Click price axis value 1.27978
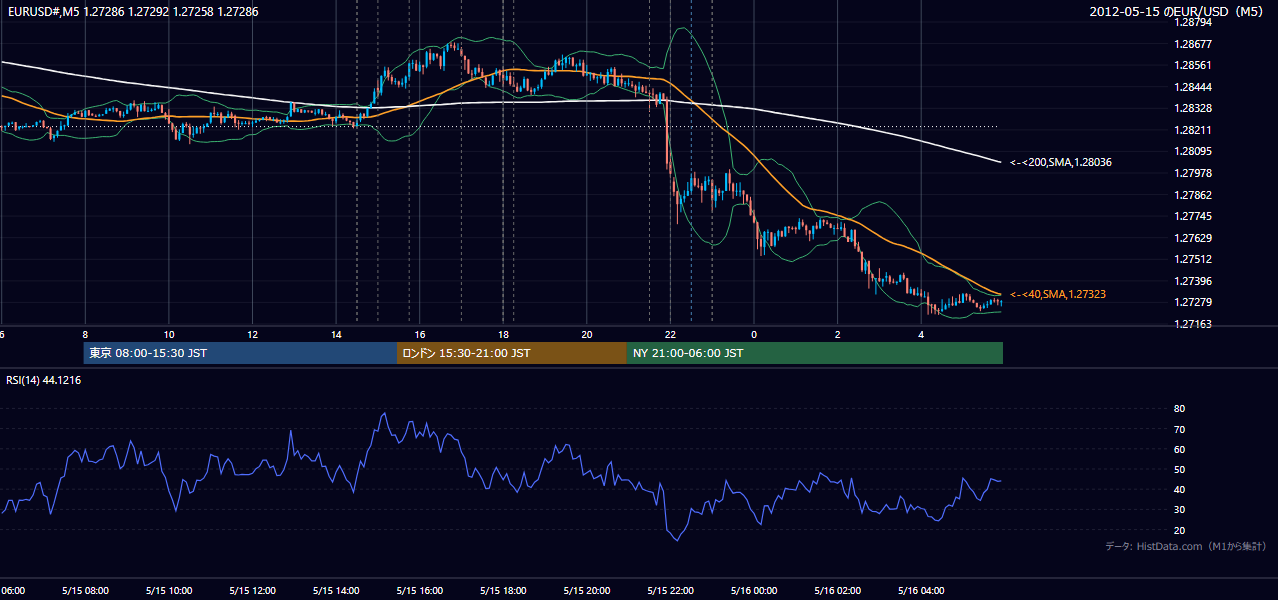The width and height of the screenshot is (1278, 600). pyautogui.click(x=1193, y=173)
